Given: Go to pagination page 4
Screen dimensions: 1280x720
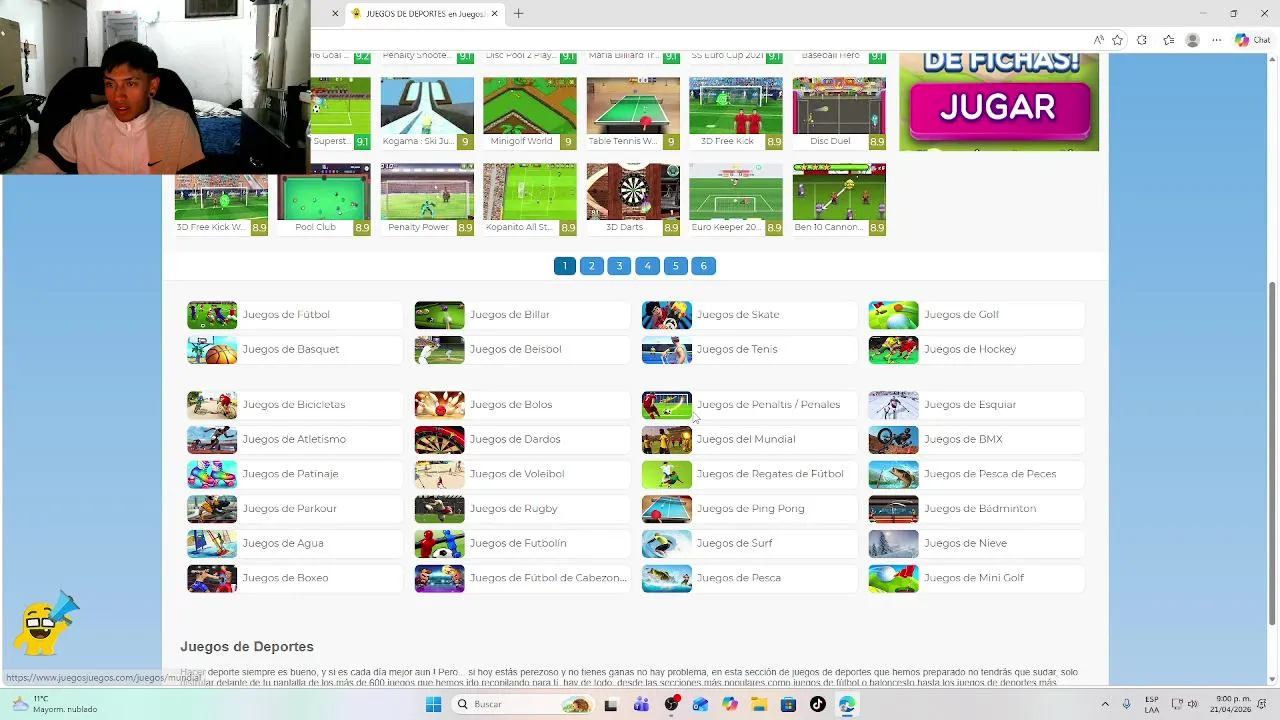Looking at the screenshot, I should coord(647,266).
